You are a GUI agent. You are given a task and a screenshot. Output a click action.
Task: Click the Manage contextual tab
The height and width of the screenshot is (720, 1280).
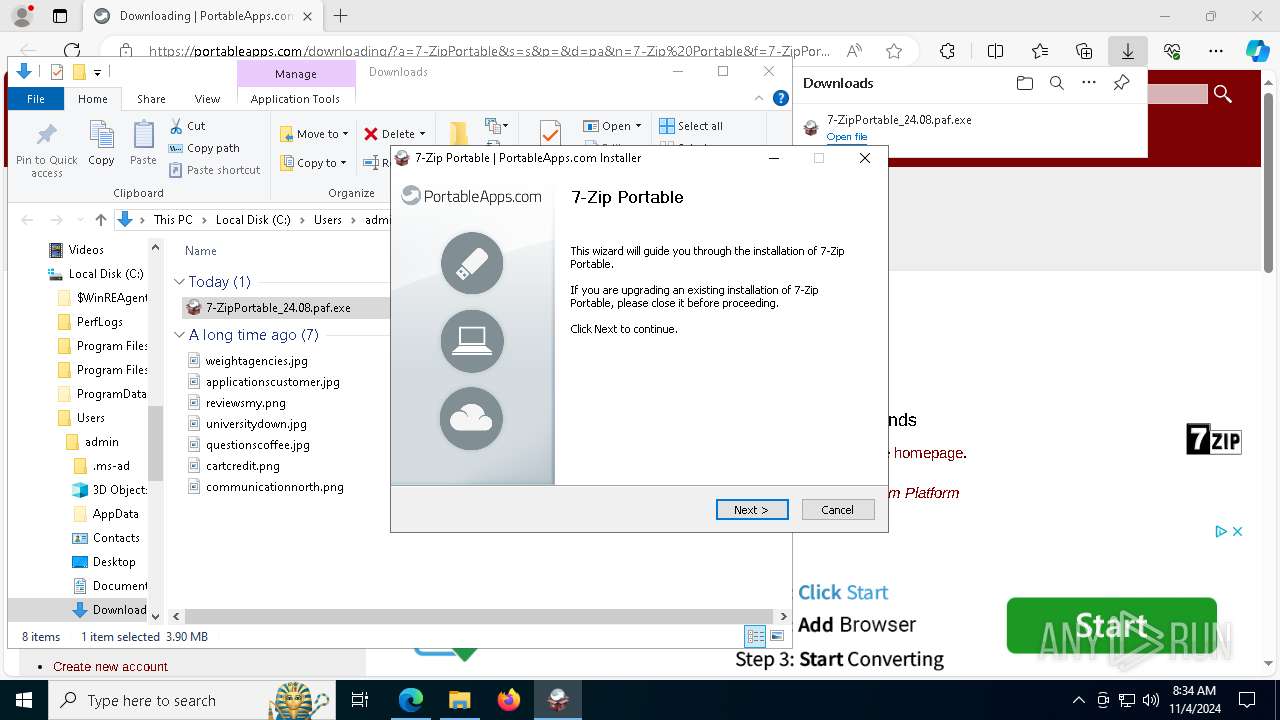click(296, 74)
